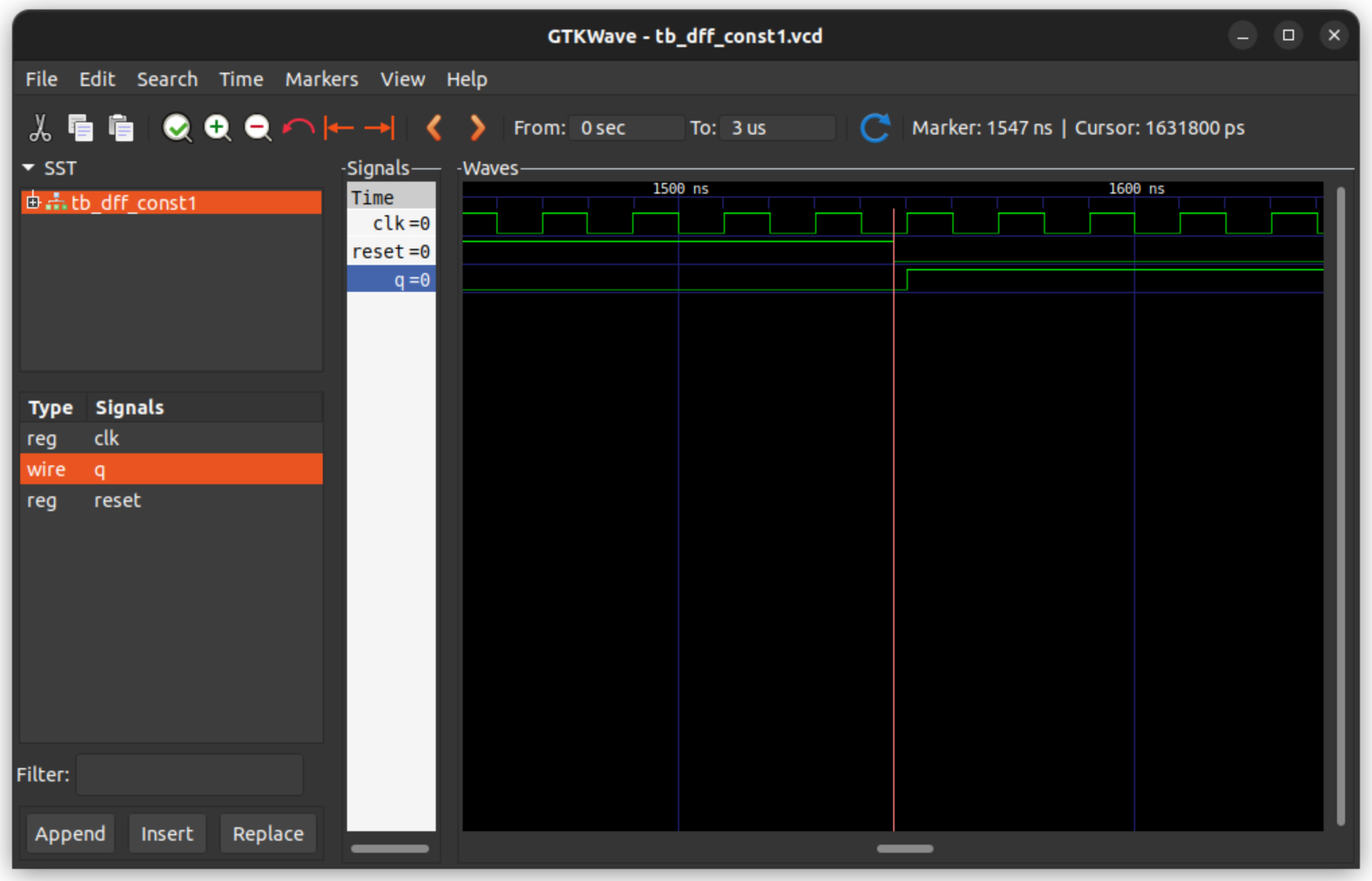Open the Time menu
Image resolution: width=1372 pixels, height=881 pixels.
pos(241,79)
